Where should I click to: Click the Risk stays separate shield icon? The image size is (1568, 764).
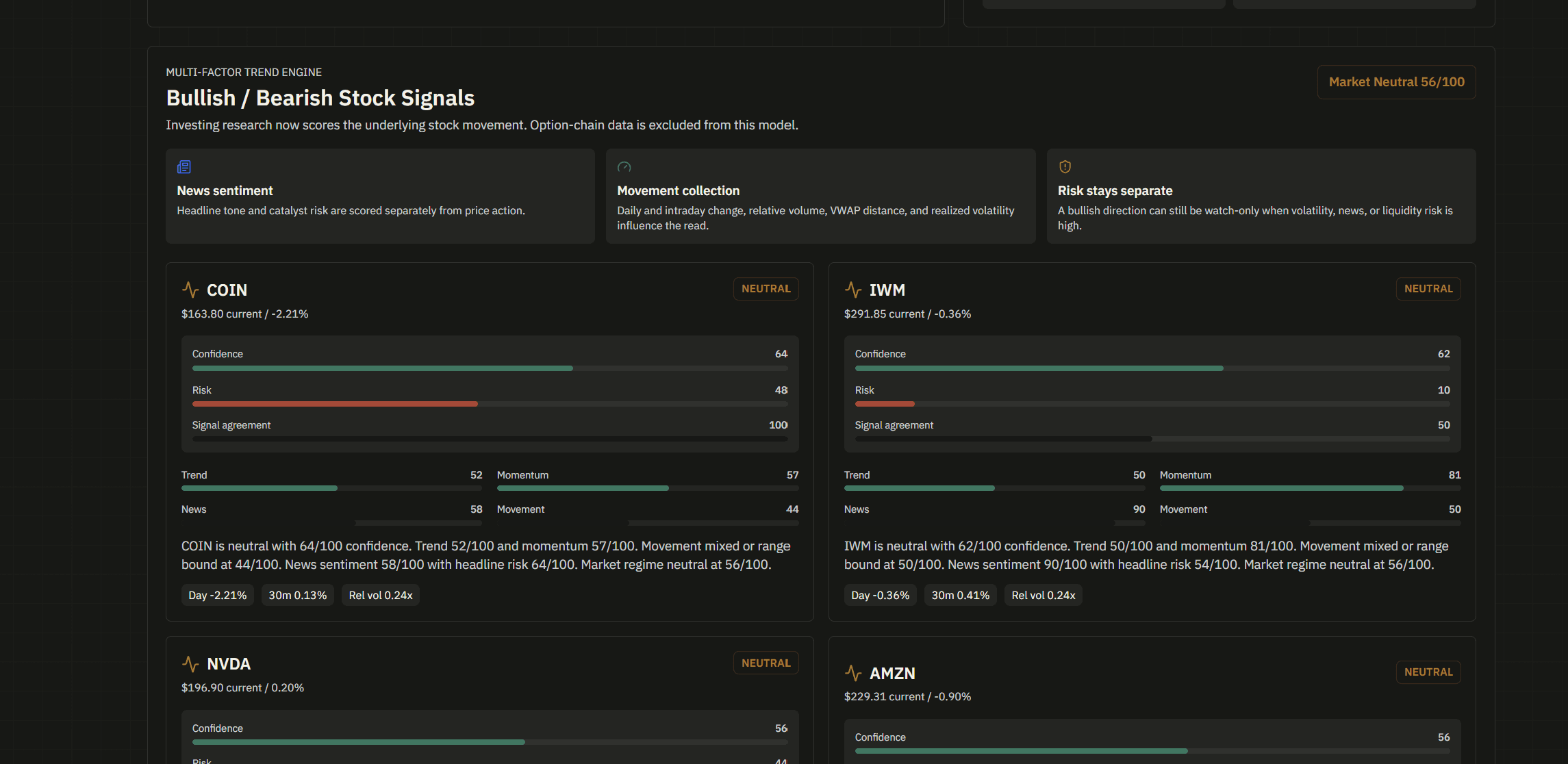coord(1065,167)
